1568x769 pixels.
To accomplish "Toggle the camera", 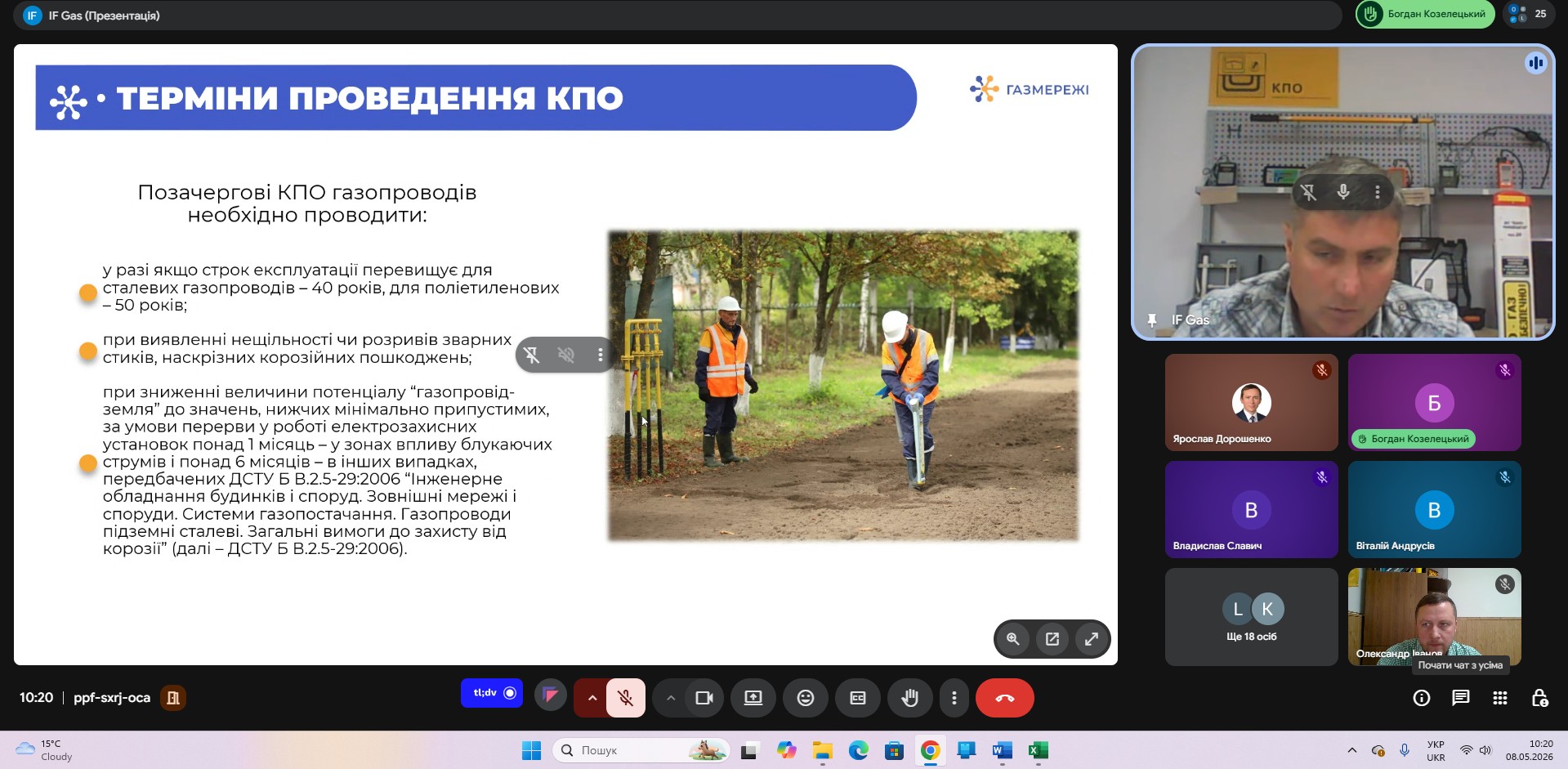I will 704,698.
